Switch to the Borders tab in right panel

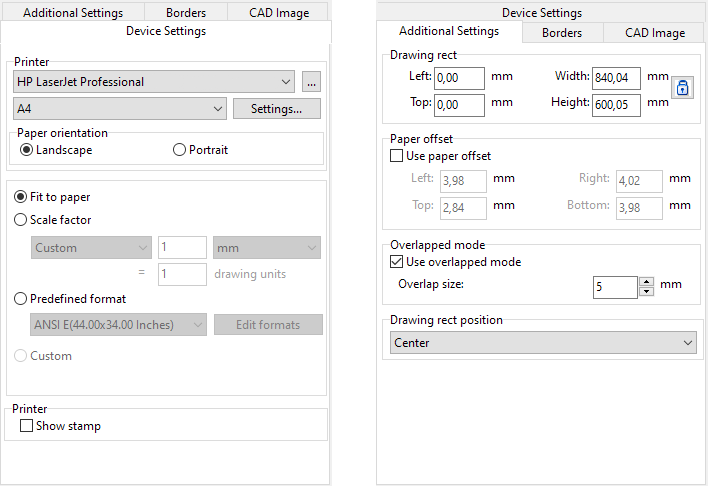[x=562, y=33]
